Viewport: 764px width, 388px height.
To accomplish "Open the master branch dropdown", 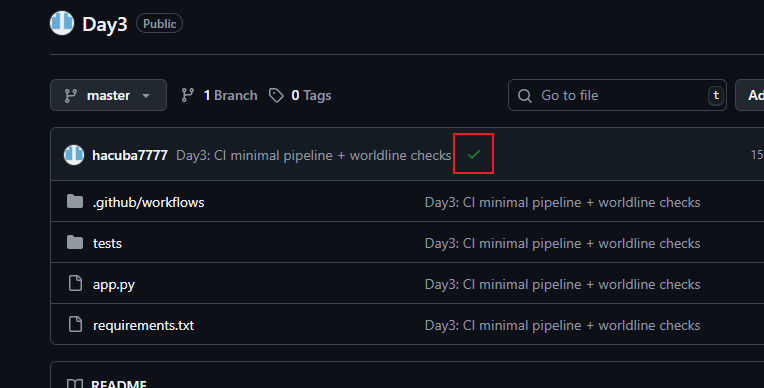I will click(108, 95).
